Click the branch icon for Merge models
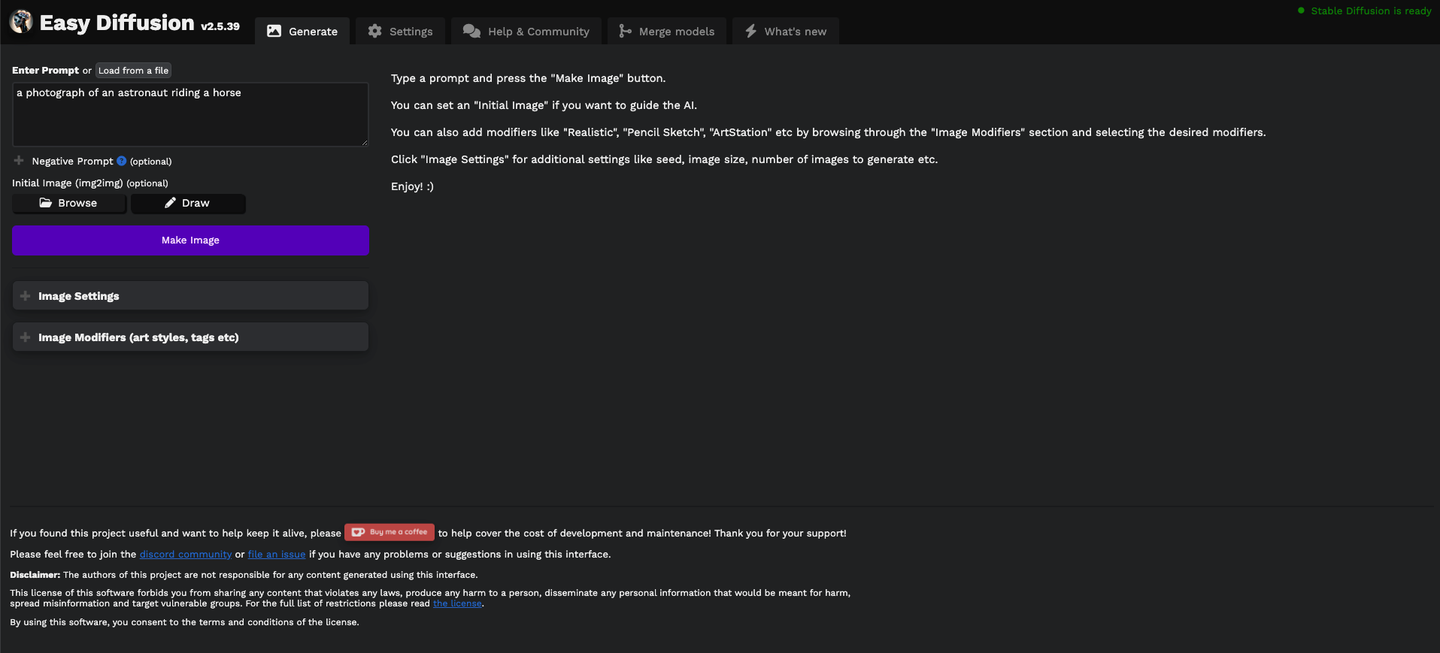 click(x=625, y=31)
